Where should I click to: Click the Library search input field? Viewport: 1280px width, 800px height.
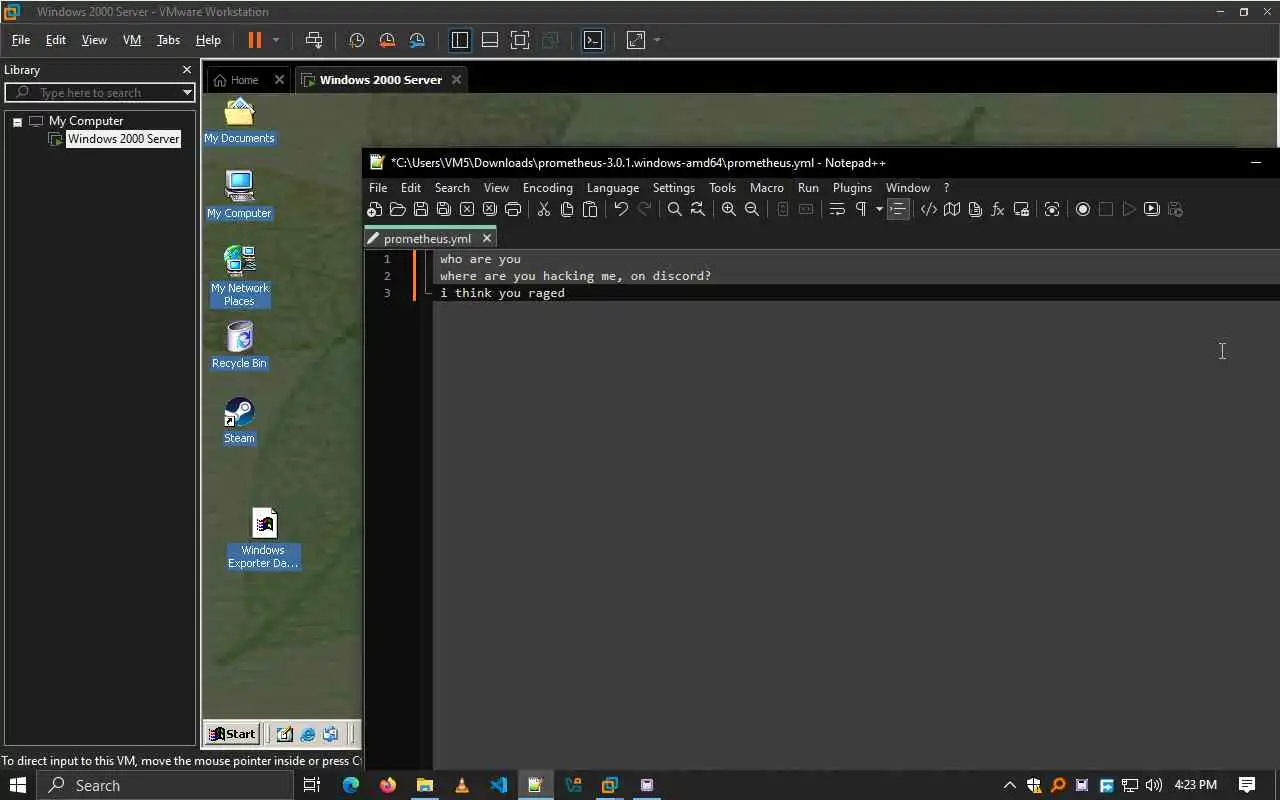tap(100, 92)
